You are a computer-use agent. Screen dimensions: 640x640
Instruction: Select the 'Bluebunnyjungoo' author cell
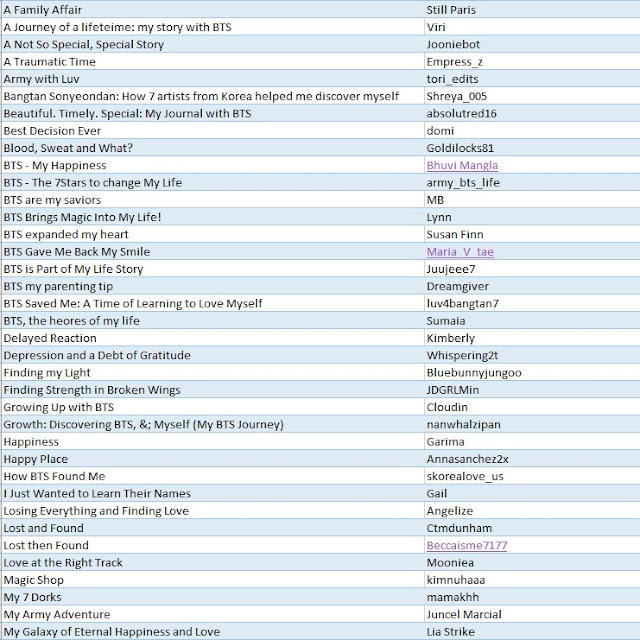pyautogui.click(x=532, y=373)
